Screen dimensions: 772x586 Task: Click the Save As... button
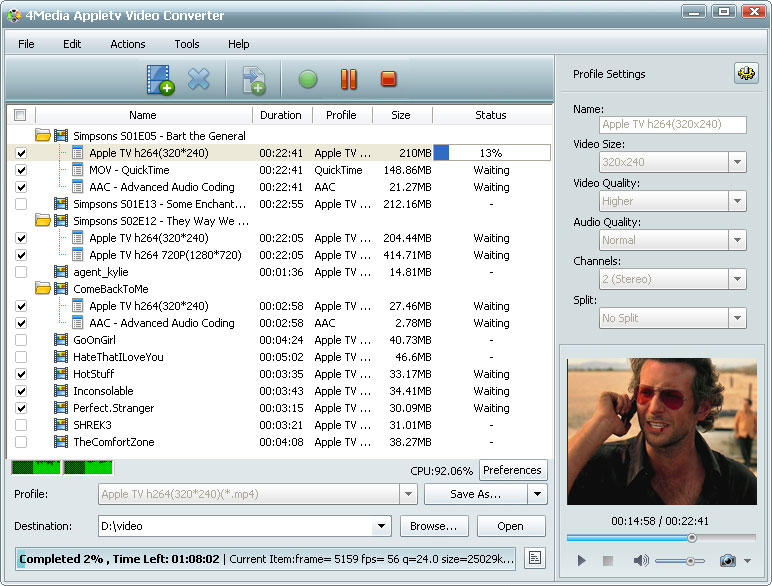coord(476,494)
